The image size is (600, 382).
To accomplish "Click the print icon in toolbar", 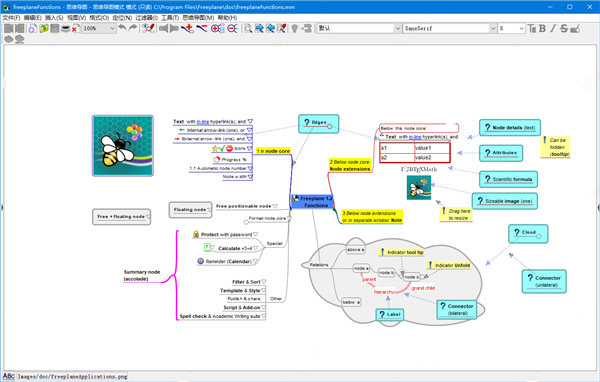I will [66, 28].
